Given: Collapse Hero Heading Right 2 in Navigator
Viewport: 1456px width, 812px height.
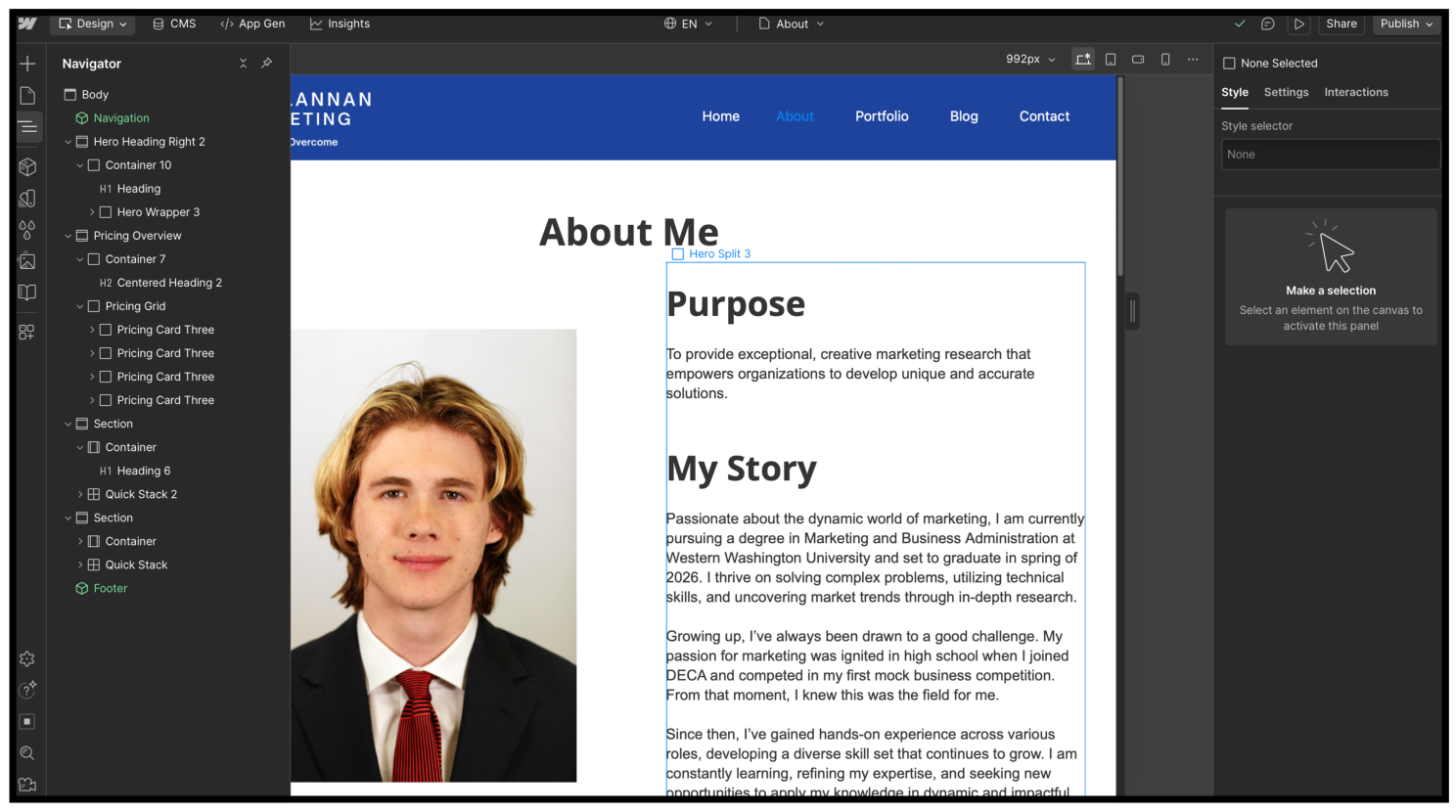Looking at the screenshot, I should click(x=68, y=142).
